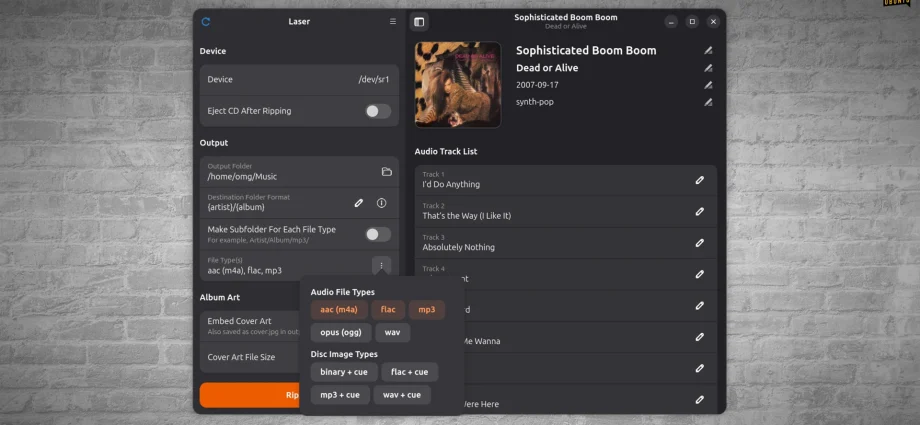
Task: Edit the album title Sophisticated Boom Boom
Action: (708, 50)
